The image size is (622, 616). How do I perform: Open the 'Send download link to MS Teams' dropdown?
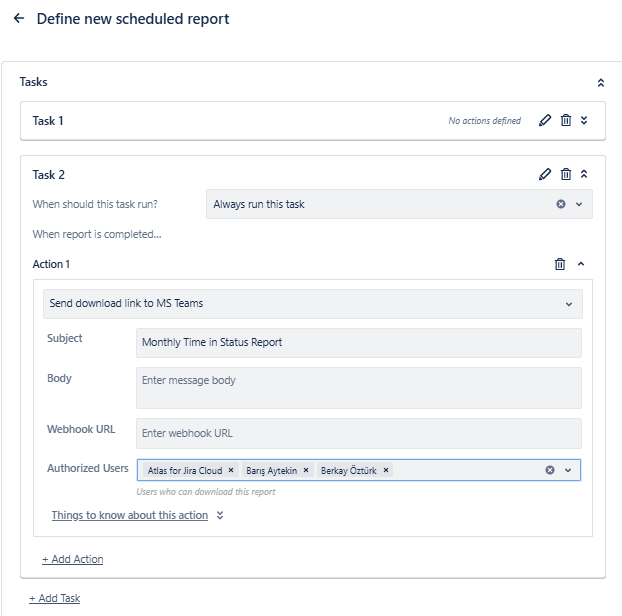click(x=312, y=304)
